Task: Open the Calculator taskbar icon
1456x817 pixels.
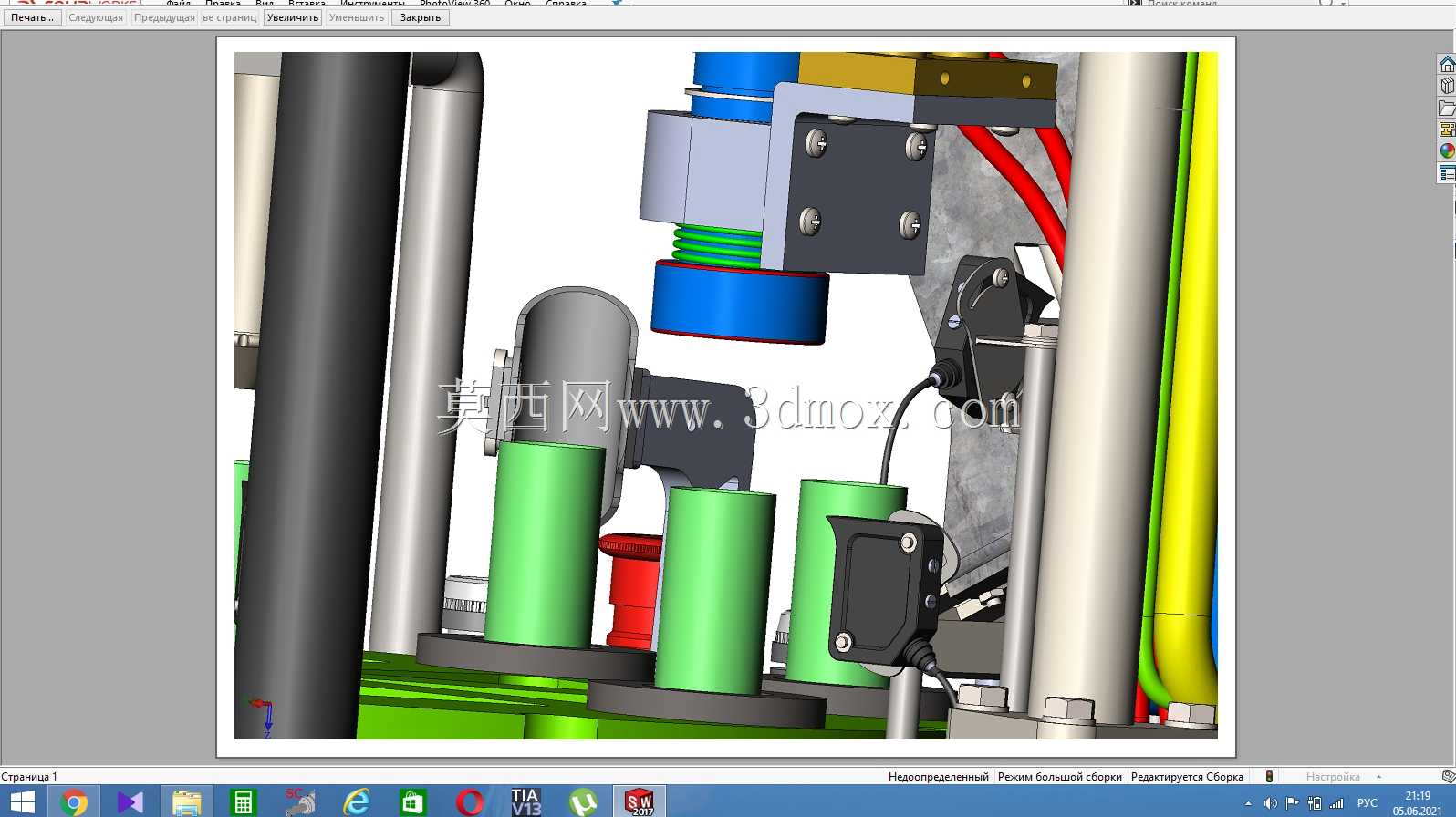Action: tap(244, 801)
